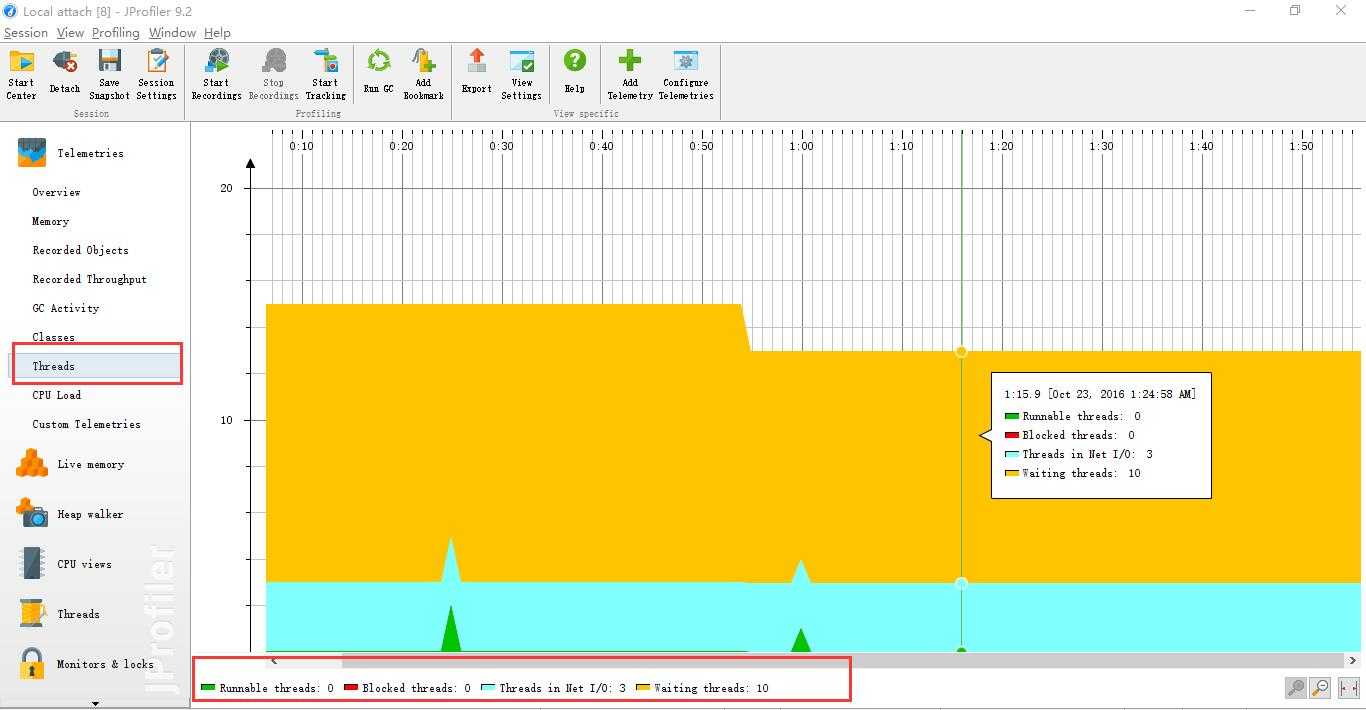Open the Live memory section
1366x710 pixels.
70,464
